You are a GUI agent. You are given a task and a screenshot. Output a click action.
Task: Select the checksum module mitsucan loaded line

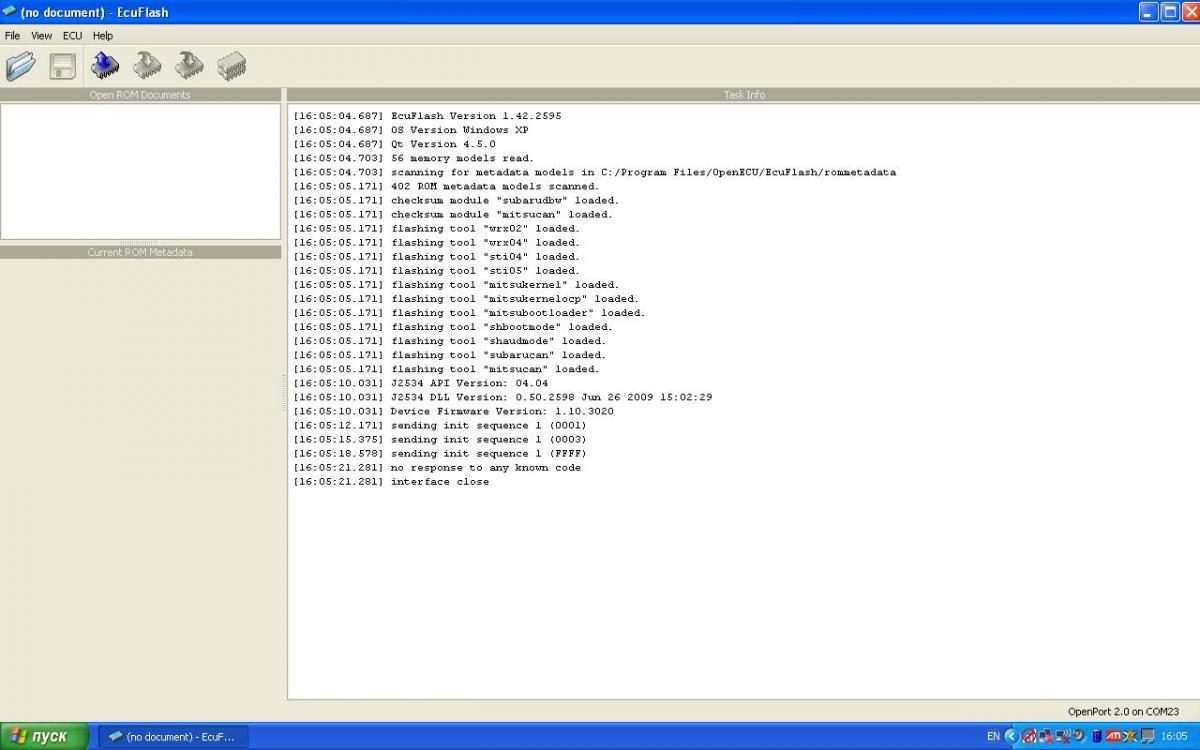click(x=453, y=214)
